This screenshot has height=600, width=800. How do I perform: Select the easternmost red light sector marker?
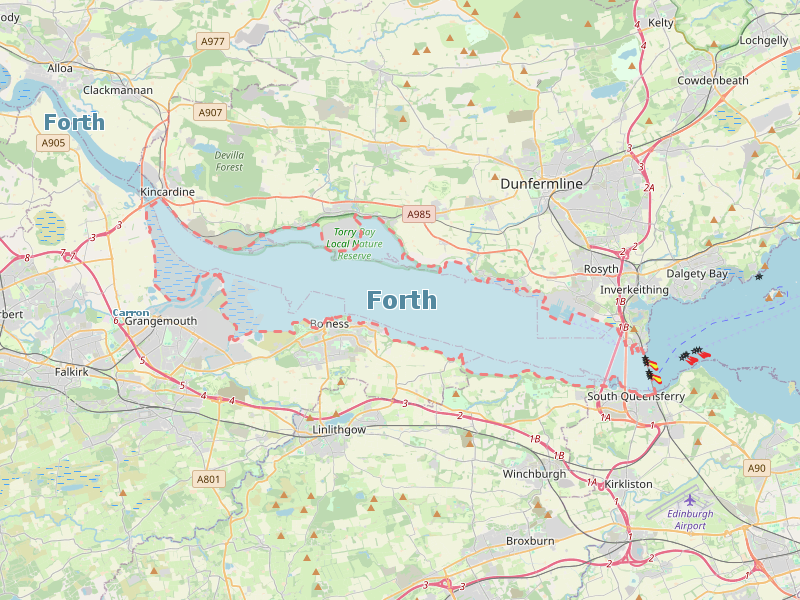tap(702, 353)
